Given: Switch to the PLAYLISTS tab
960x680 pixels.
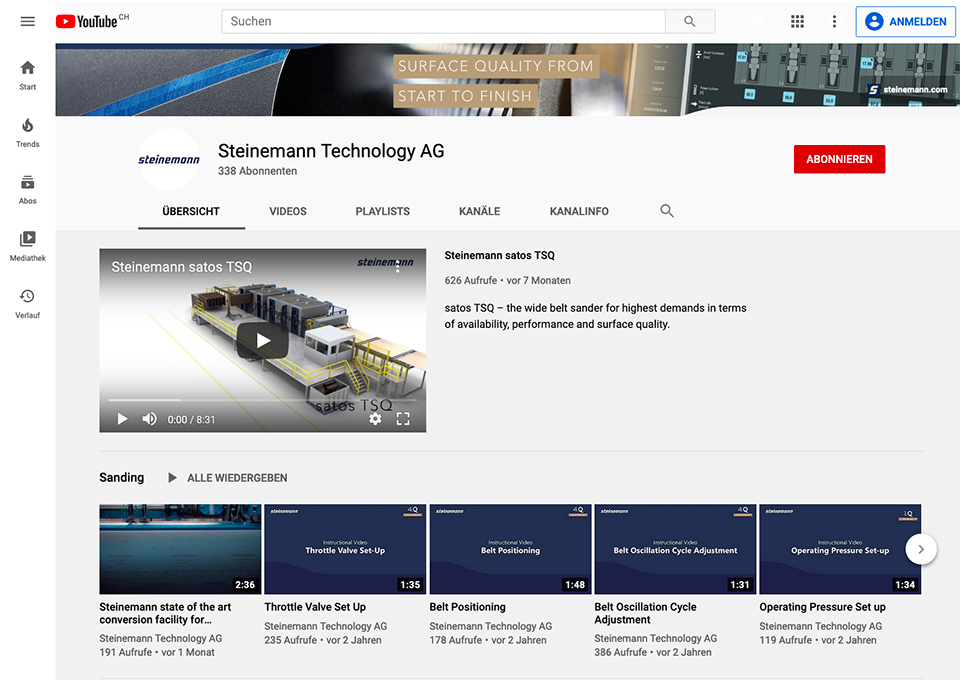Looking at the screenshot, I should (383, 211).
